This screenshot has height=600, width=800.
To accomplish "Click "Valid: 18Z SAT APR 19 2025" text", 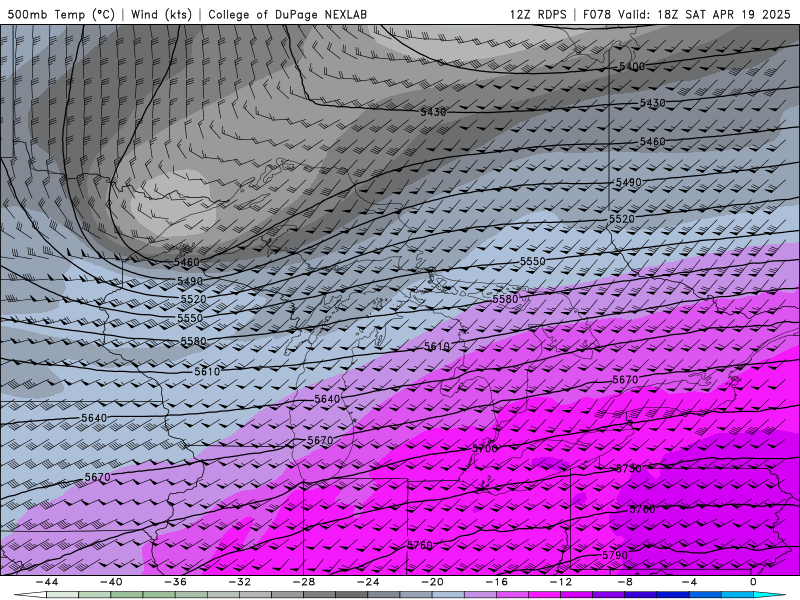I will tap(704, 14).
